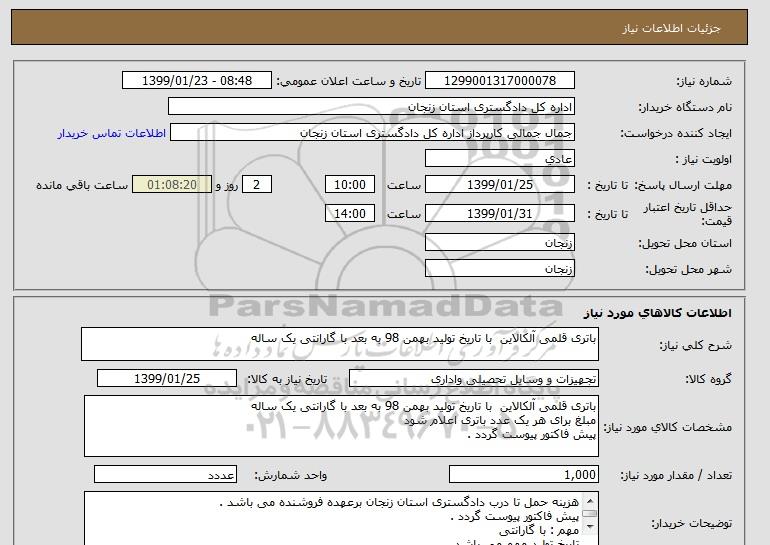
Task: Click the label حداقل تاریخ اعتبار قیمت
Action: 688,214
